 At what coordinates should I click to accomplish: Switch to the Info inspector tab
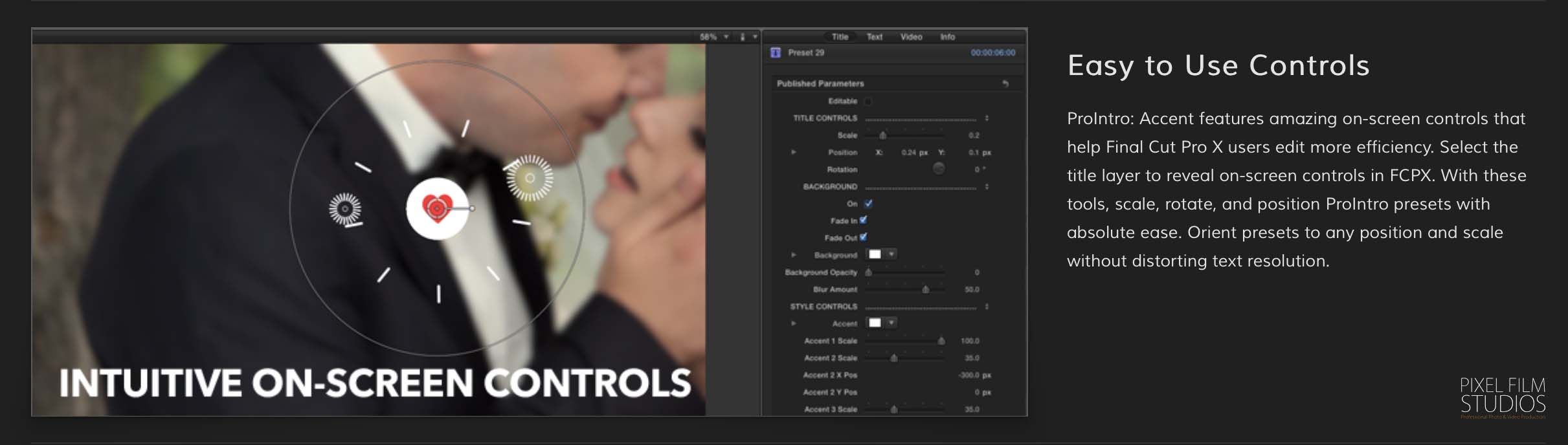point(947,37)
